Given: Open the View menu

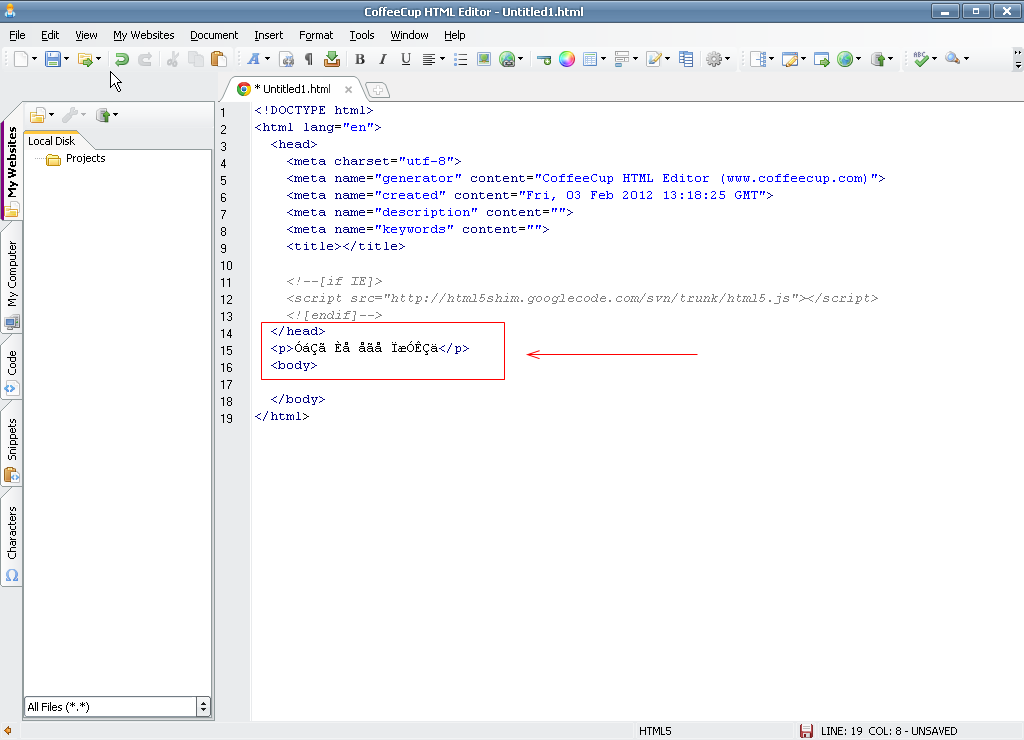Looking at the screenshot, I should (86, 35).
